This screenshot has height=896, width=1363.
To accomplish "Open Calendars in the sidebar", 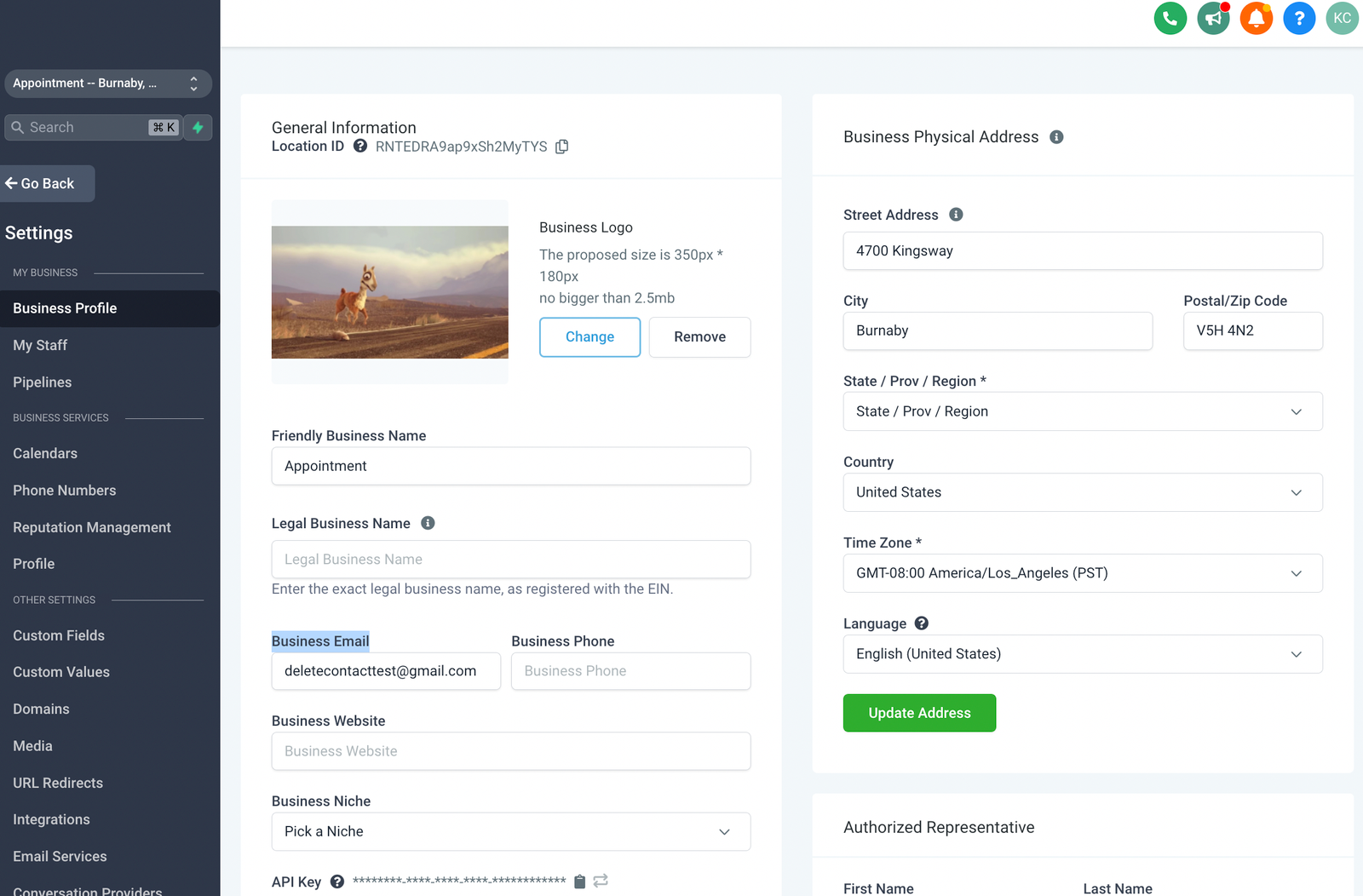I will (x=45, y=453).
